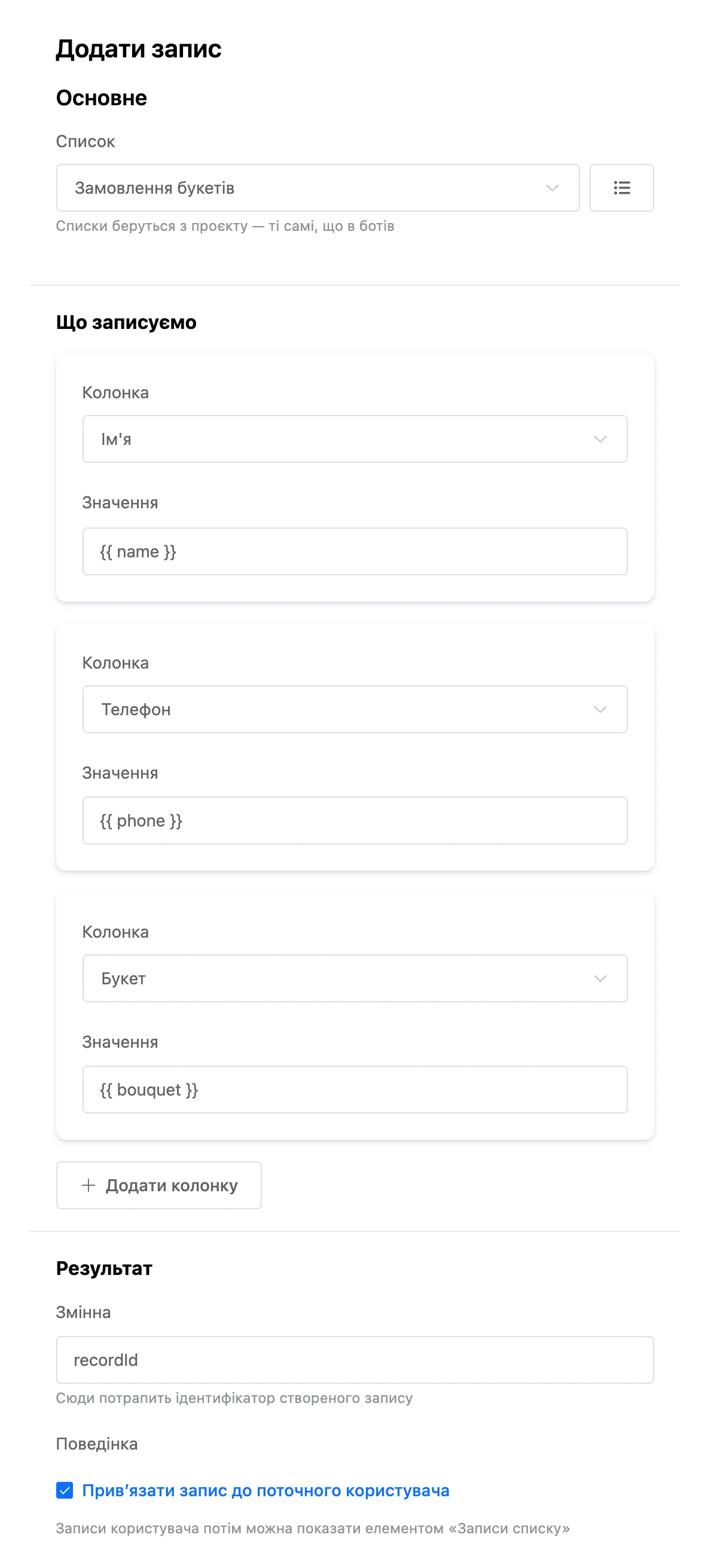Focus the {{ name }} value field
Viewport: 708px width, 1568px height.
355,551
